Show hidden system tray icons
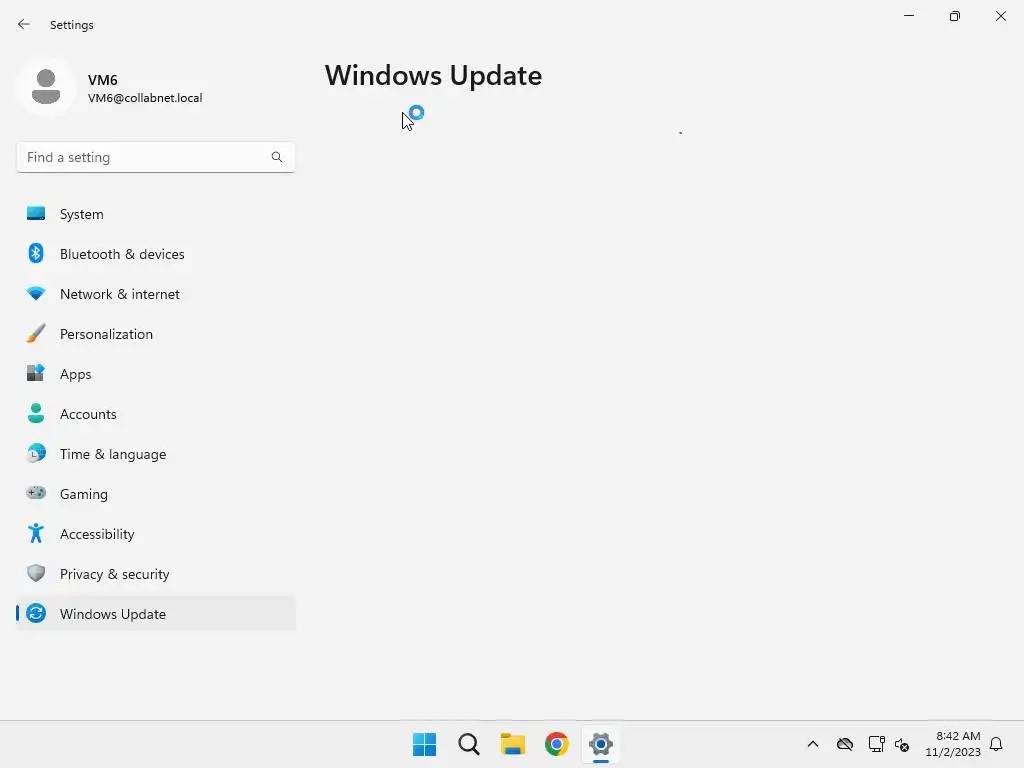This screenshot has width=1024, height=768. (x=813, y=744)
